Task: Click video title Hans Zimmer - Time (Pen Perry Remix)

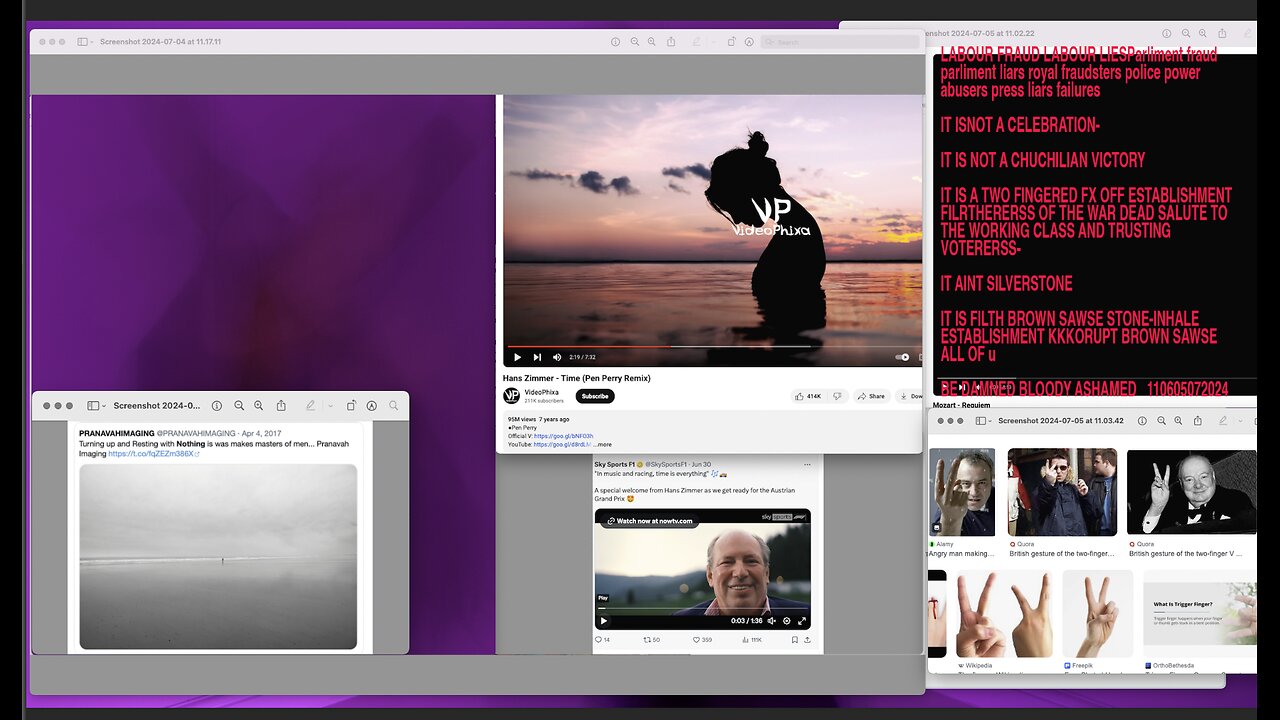Action: (576, 378)
